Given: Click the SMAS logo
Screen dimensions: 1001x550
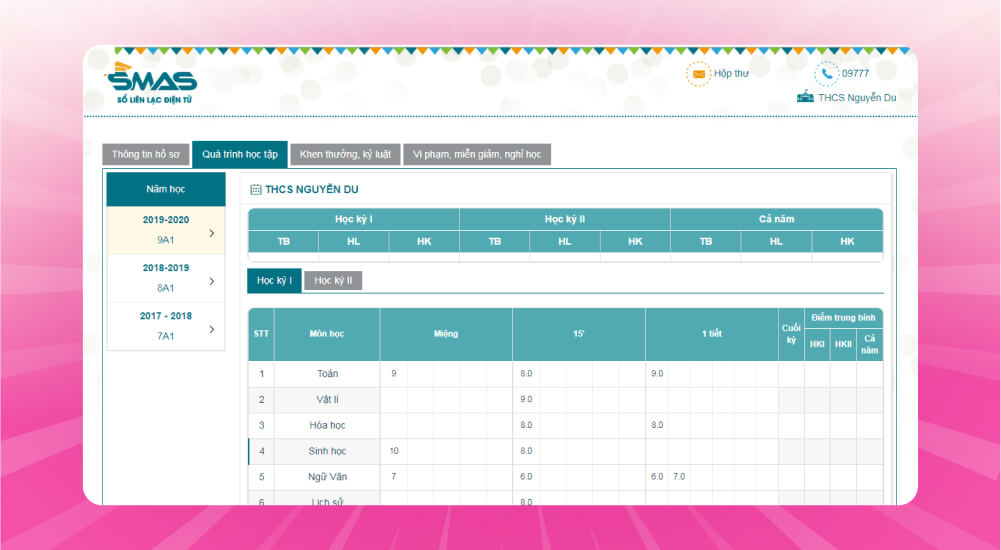Looking at the screenshot, I should coord(151,83).
